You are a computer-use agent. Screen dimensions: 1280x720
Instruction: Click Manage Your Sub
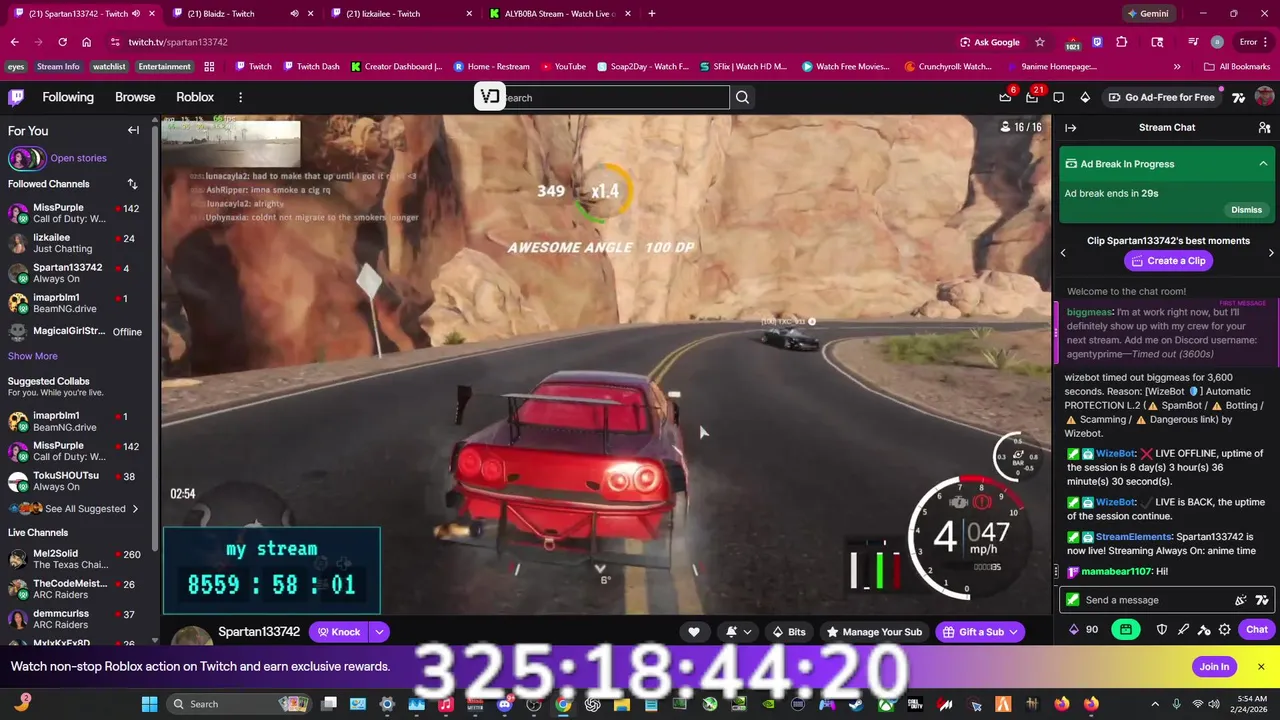(x=873, y=632)
